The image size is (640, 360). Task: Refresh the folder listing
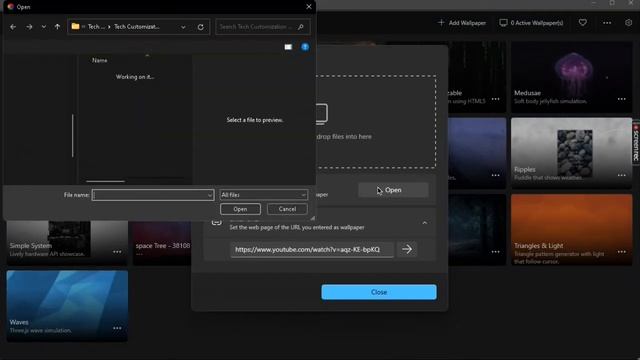click(201, 27)
